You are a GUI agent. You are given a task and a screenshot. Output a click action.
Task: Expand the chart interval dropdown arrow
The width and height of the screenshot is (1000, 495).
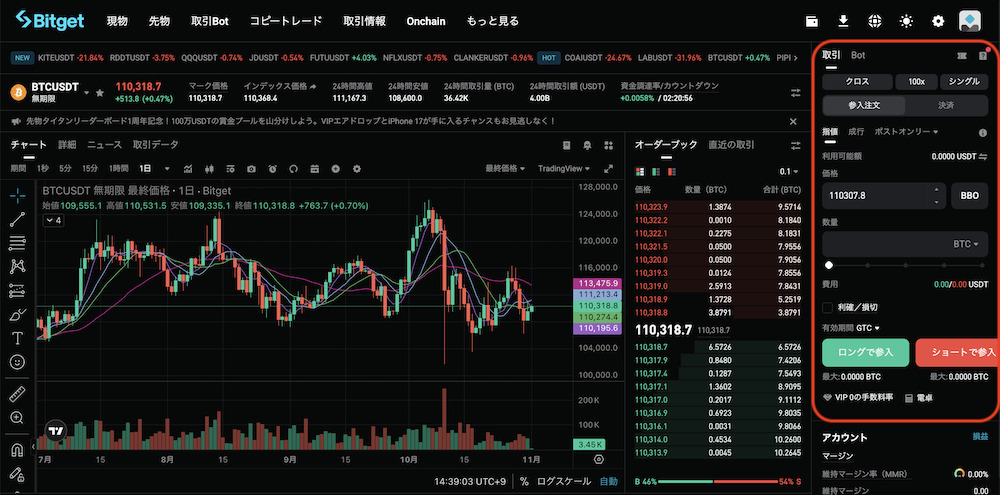[x=167, y=169]
